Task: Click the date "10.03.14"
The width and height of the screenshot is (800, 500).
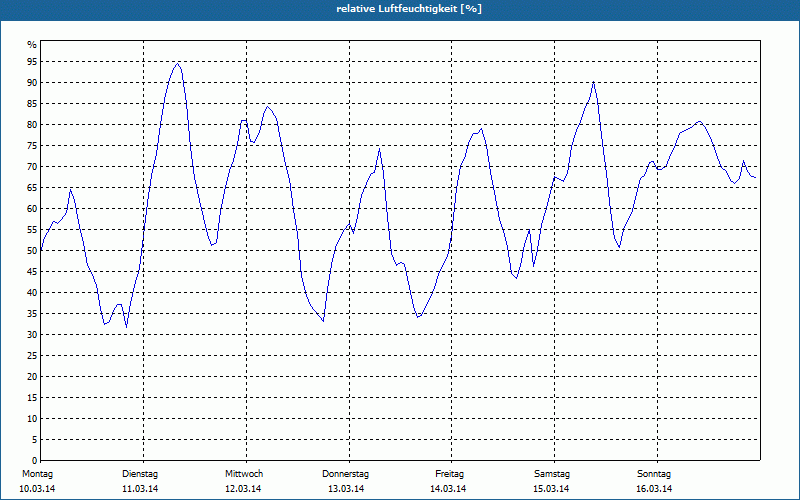Action: pyautogui.click(x=37, y=489)
